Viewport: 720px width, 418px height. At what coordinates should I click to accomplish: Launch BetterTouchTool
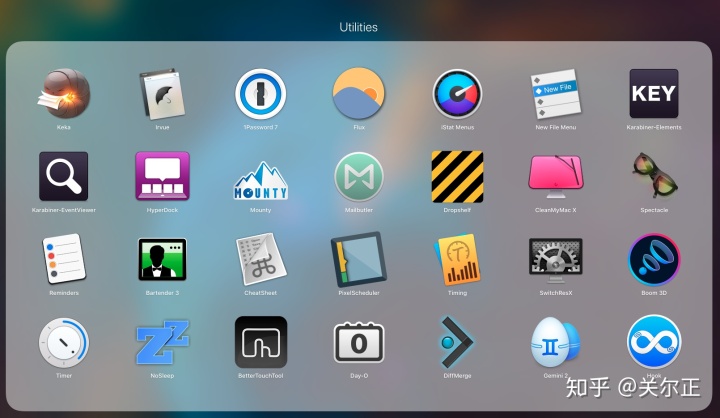261,342
